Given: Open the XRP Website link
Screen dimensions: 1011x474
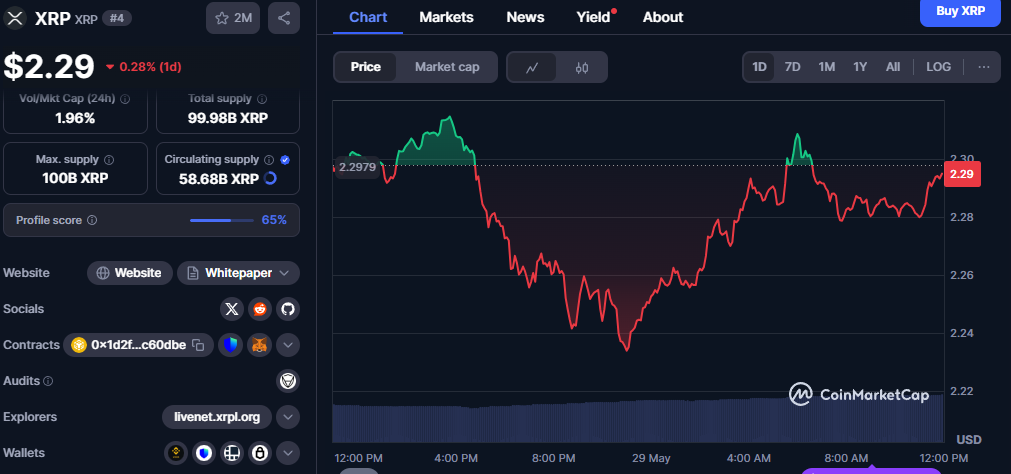Looking at the screenshot, I should [x=130, y=273].
